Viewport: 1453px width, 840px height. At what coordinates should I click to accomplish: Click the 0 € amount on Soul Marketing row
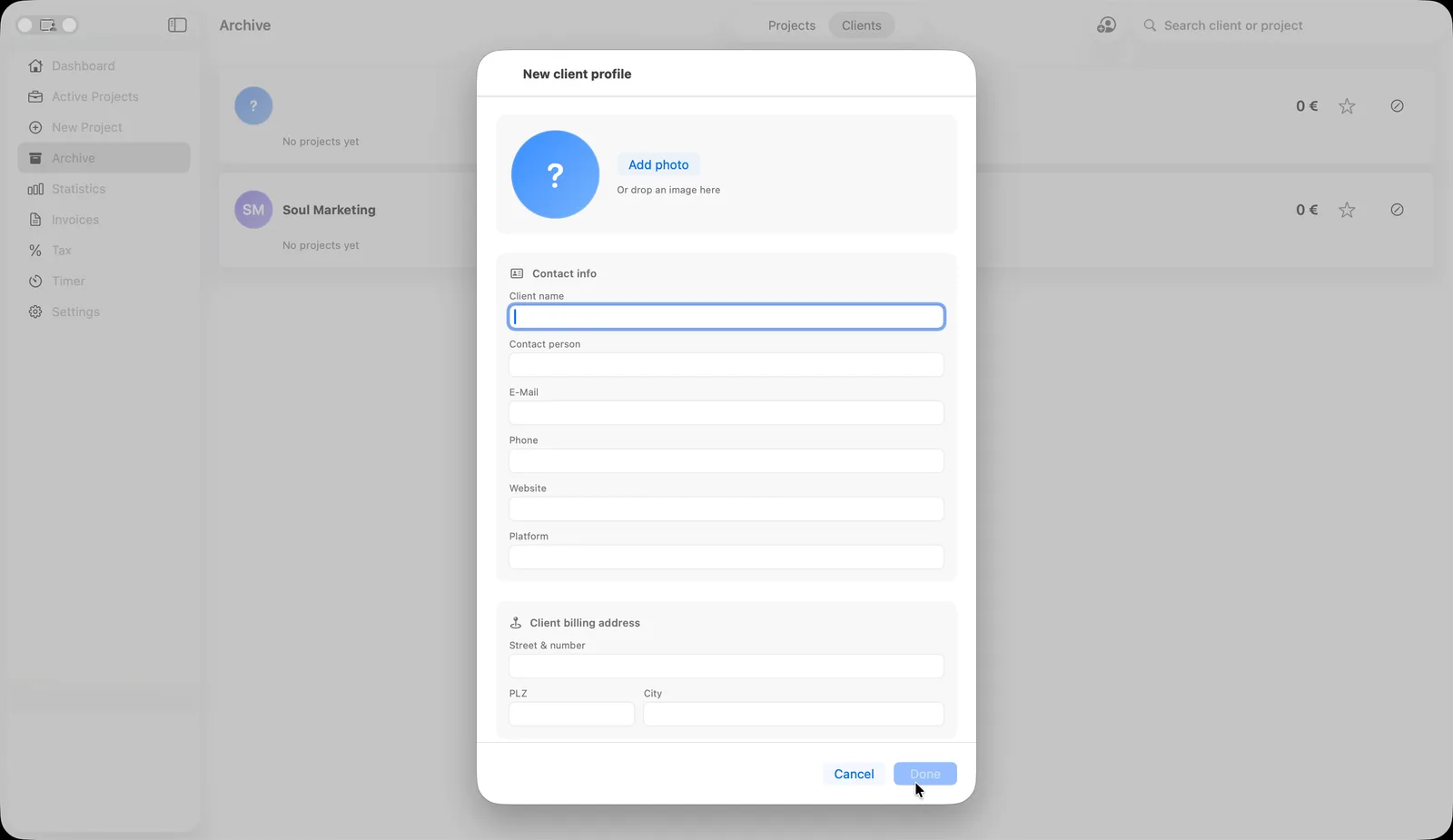pyautogui.click(x=1307, y=210)
